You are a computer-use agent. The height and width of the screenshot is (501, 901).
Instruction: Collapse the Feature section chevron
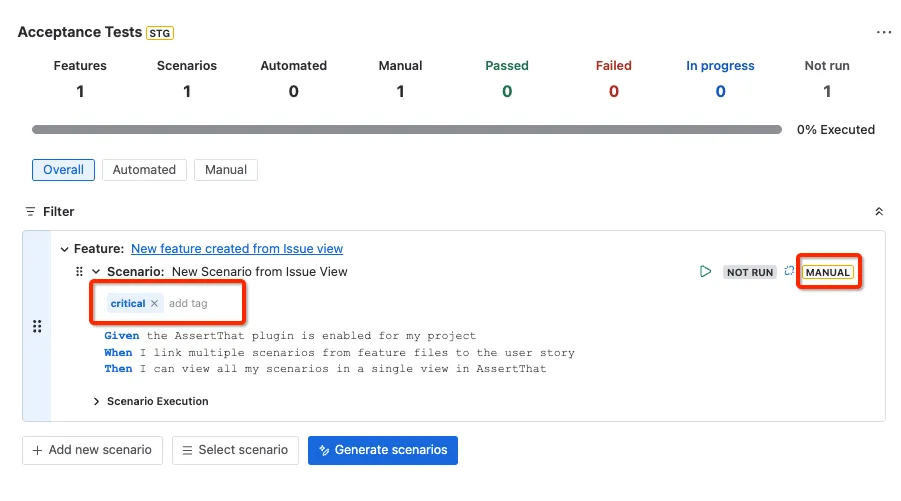(64, 249)
